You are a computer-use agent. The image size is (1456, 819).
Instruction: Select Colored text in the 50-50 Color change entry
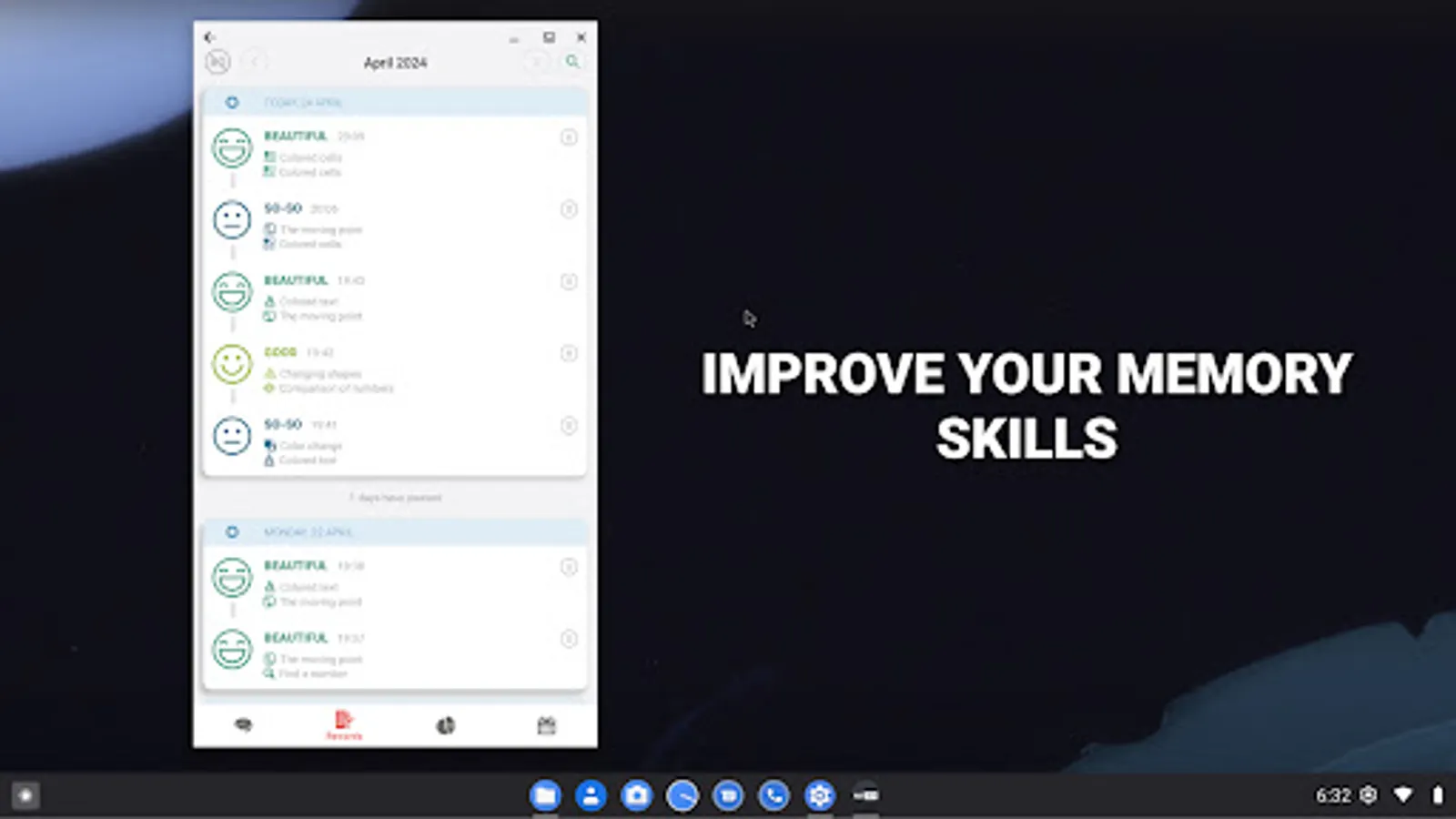pos(308,460)
